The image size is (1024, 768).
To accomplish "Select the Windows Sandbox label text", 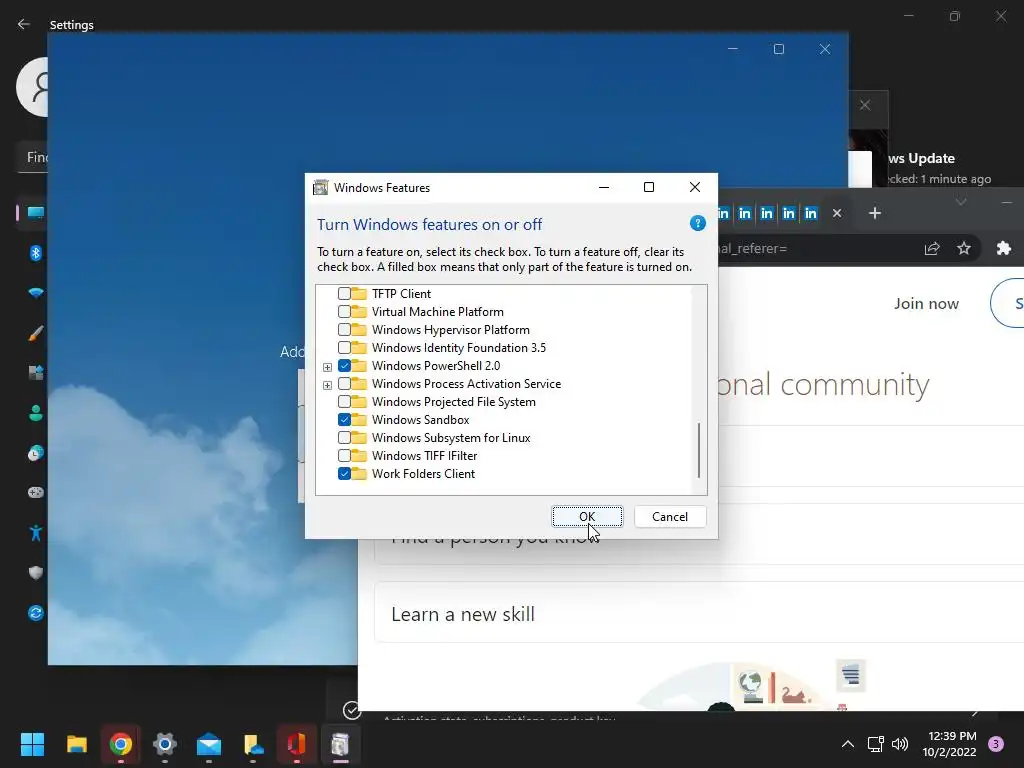I will click(x=421, y=420).
